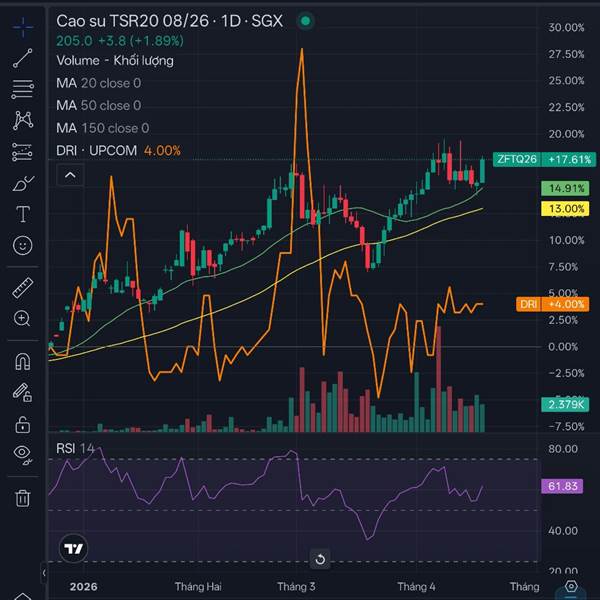Click the Tháng 4 time axis label
Image resolution: width=600 pixels, height=600 pixels.
(416, 587)
